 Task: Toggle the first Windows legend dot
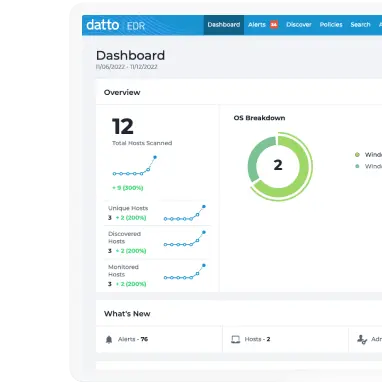point(357,155)
